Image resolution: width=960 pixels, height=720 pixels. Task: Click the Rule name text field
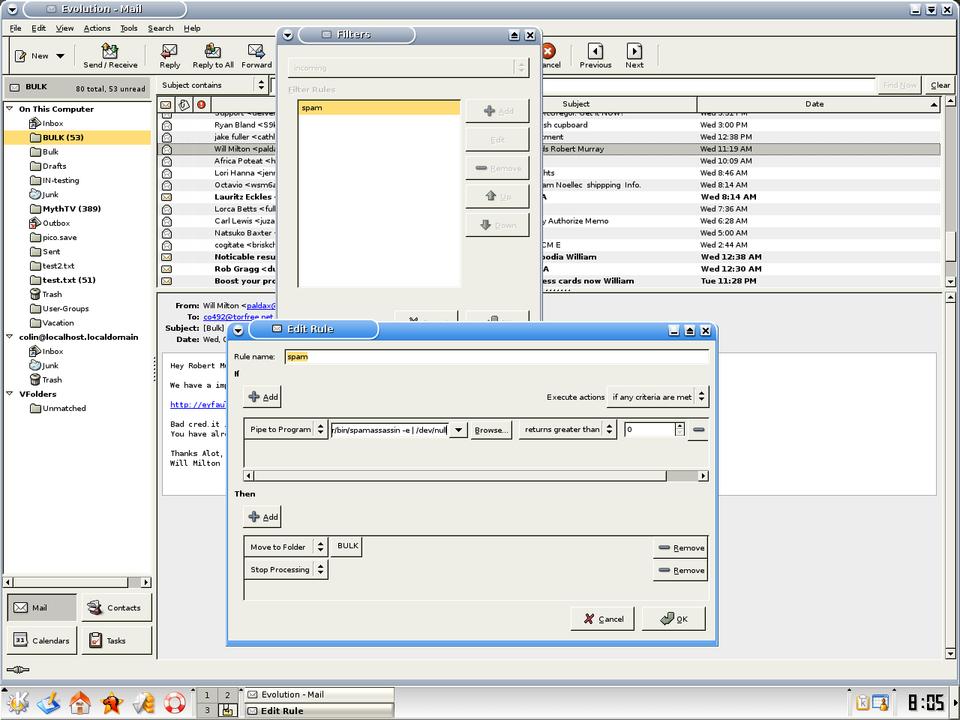click(x=496, y=356)
